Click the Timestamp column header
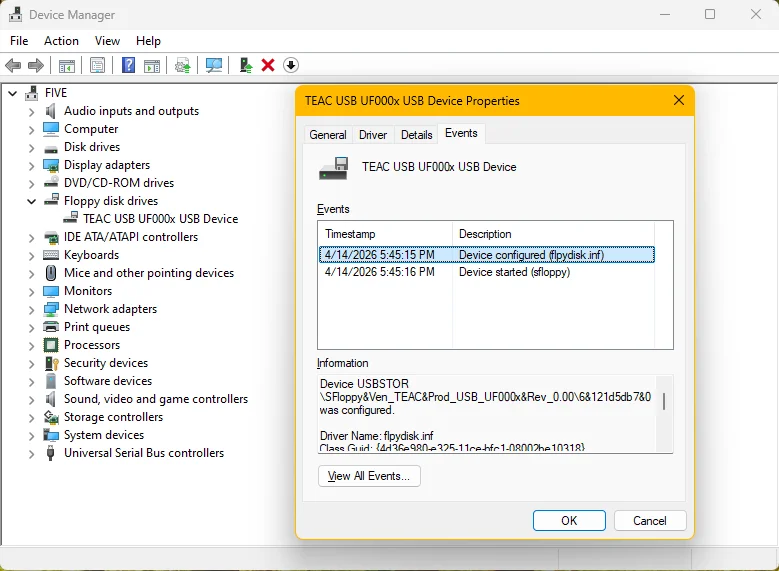 [x=385, y=234]
